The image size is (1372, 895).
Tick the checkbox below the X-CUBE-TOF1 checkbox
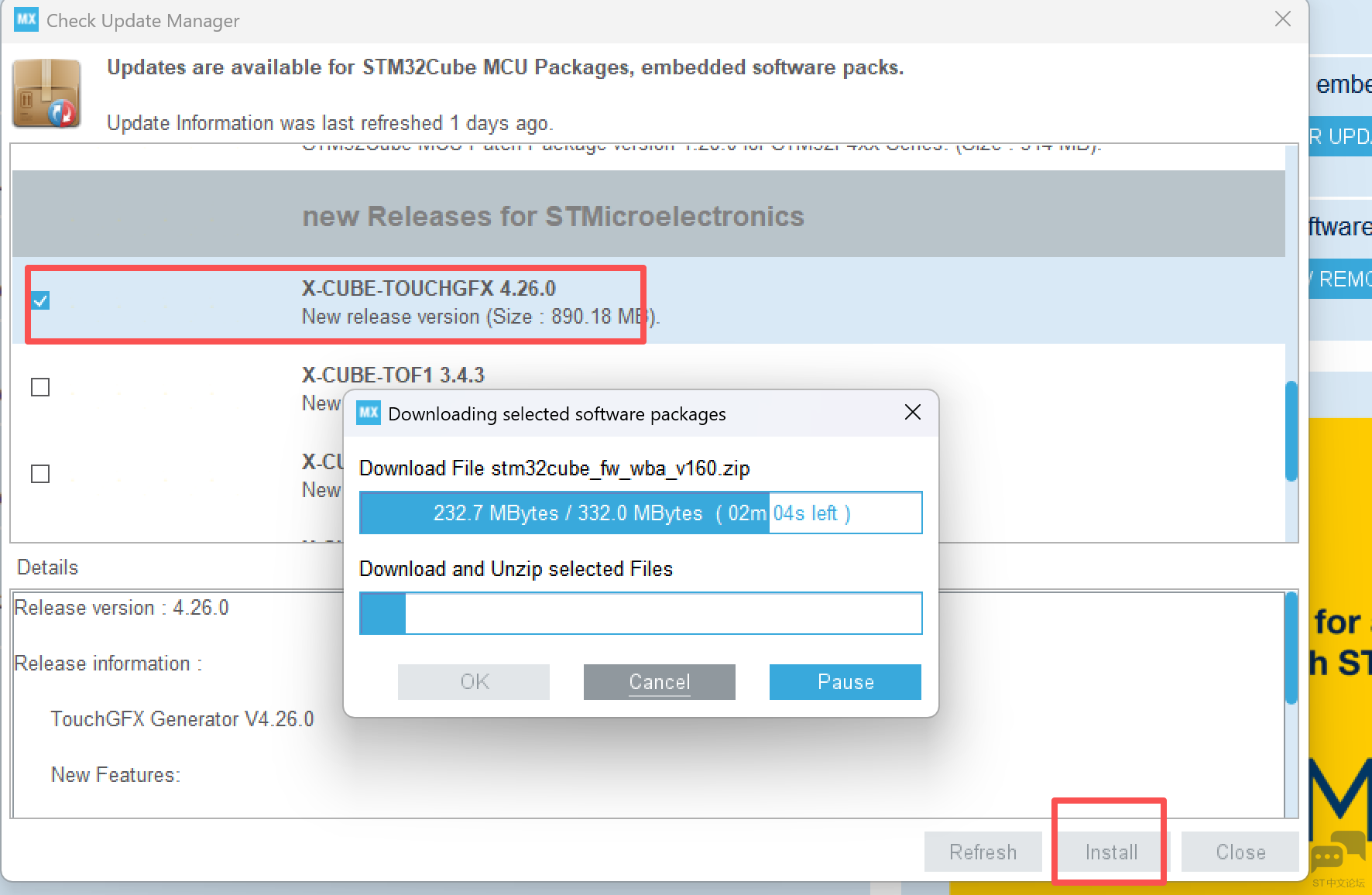point(40,474)
